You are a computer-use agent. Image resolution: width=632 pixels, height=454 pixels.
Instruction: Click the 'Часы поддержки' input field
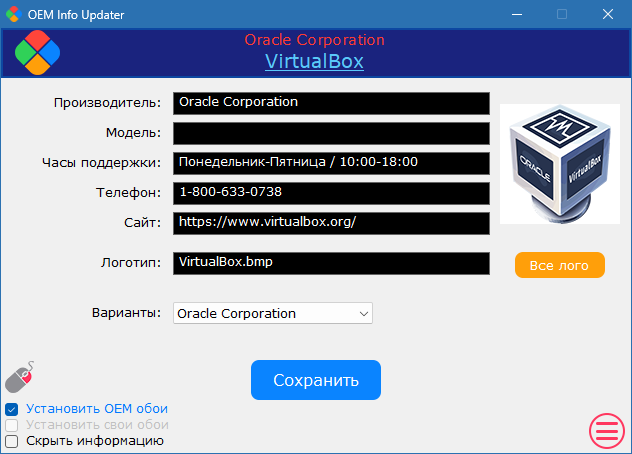(x=331, y=163)
